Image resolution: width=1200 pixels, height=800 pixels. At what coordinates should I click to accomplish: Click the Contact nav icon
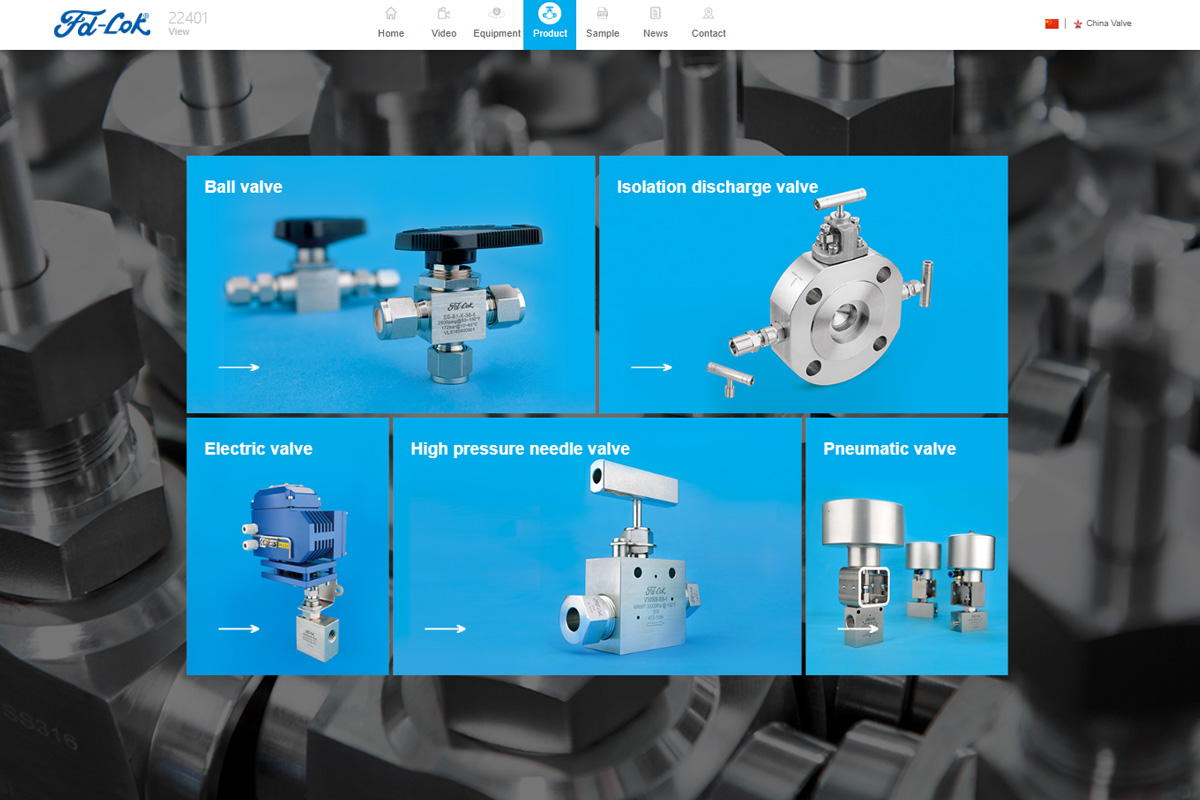(708, 14)
